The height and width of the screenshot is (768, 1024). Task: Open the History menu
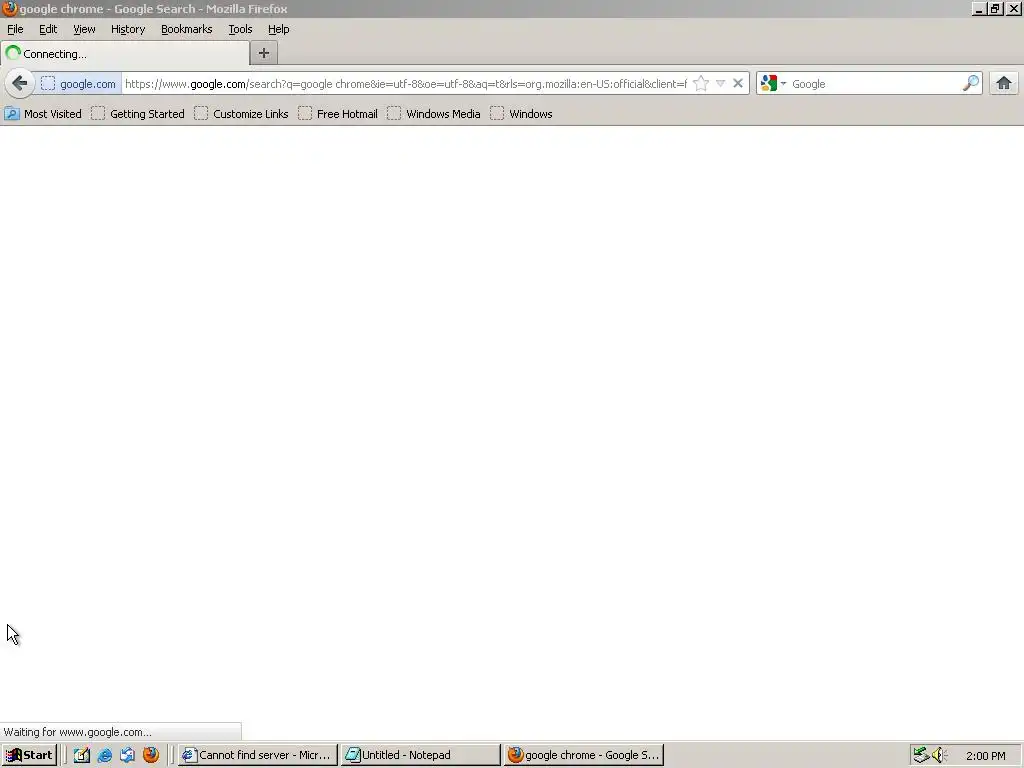(128, 29)
